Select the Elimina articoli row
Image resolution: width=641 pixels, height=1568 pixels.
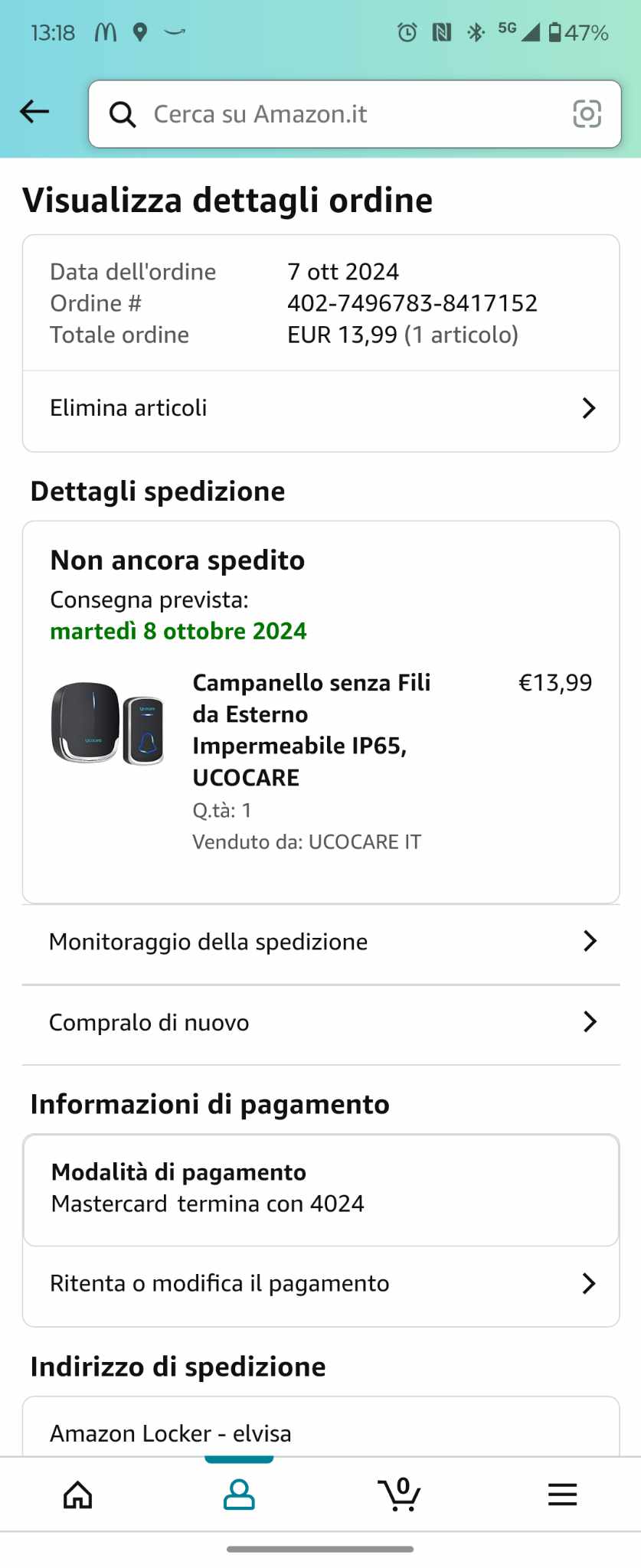[x=321, y=410]
